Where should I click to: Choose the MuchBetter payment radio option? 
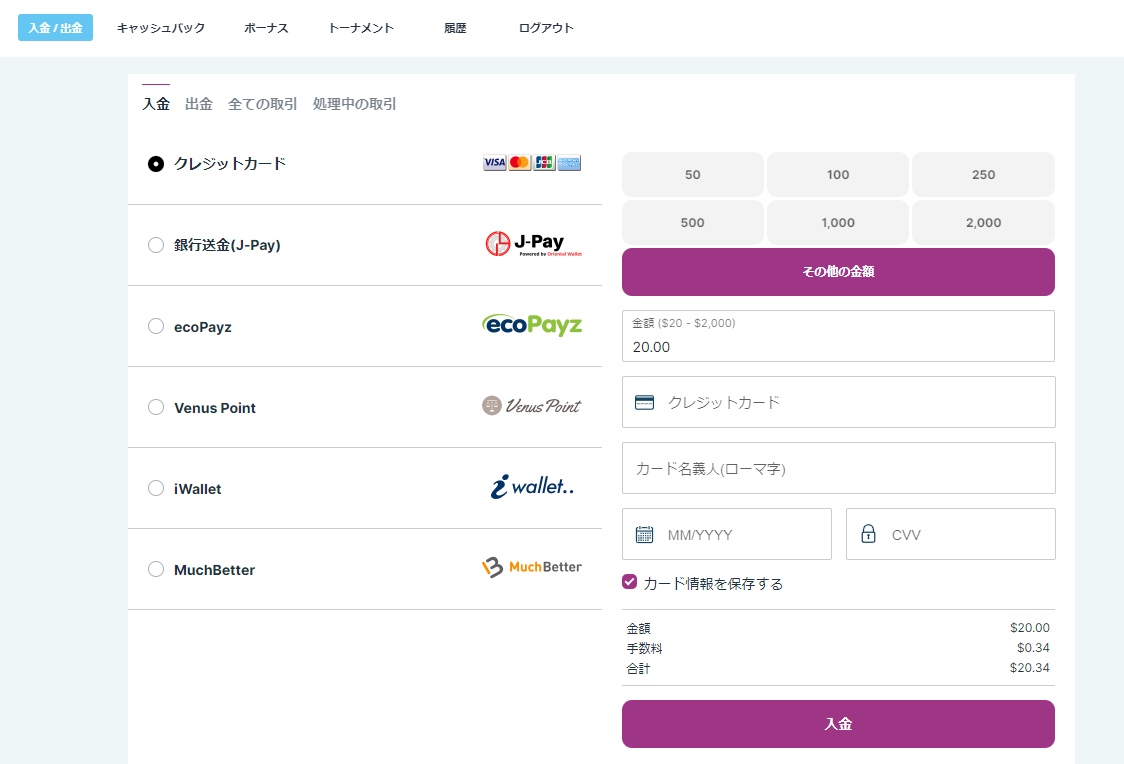tap(156, 569)
